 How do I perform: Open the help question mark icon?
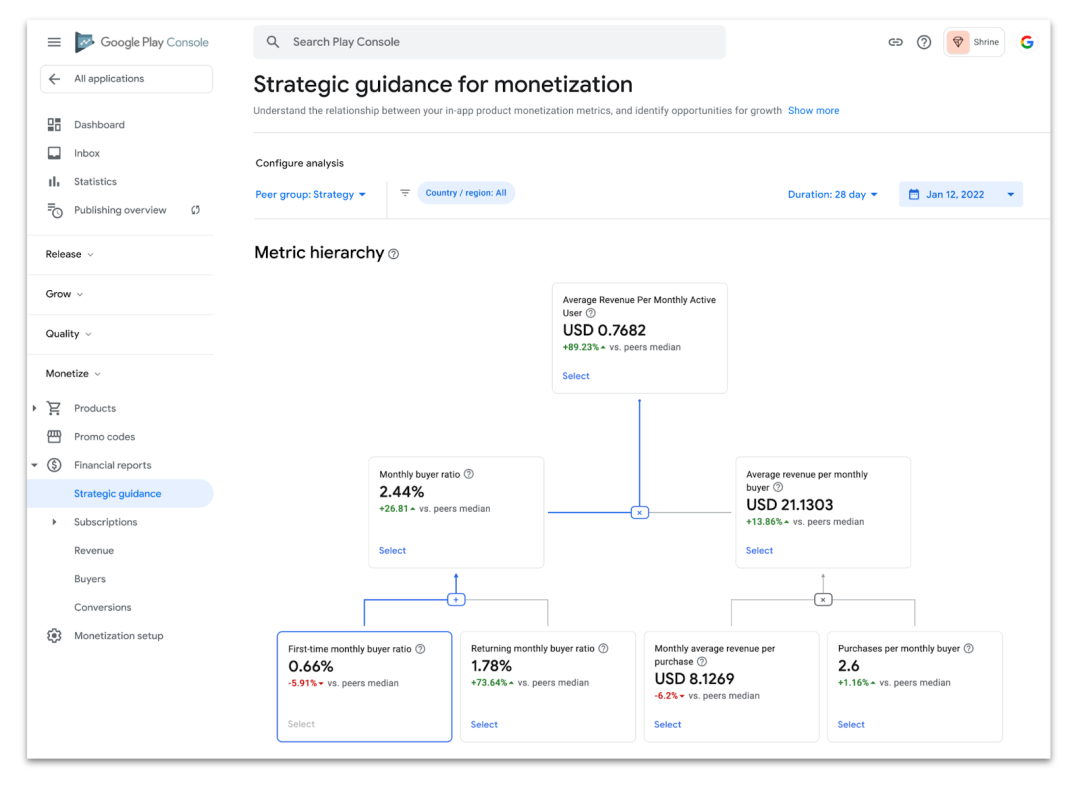[924, 42]
